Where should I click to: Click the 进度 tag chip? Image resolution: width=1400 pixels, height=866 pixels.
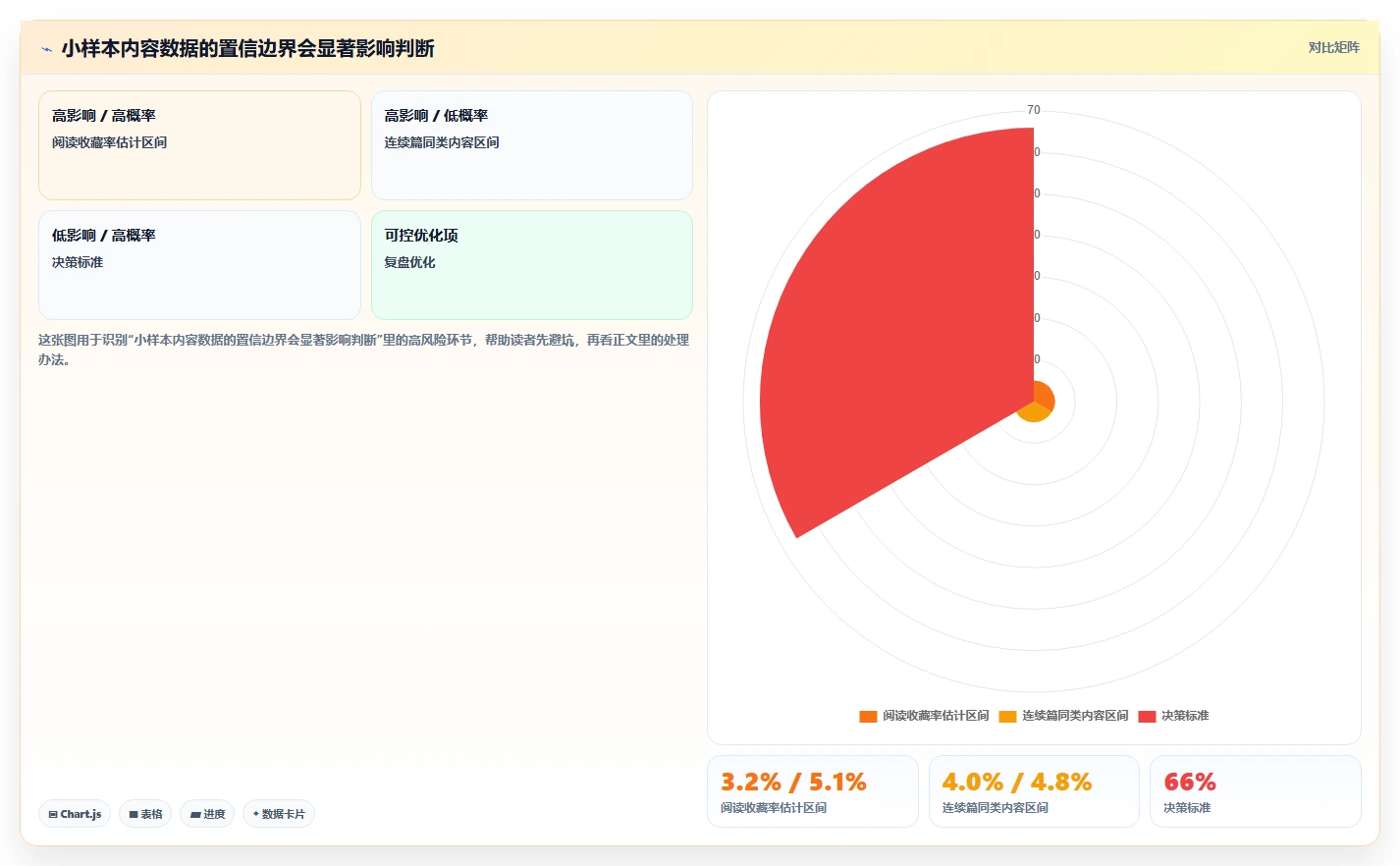tap(207, 814)
